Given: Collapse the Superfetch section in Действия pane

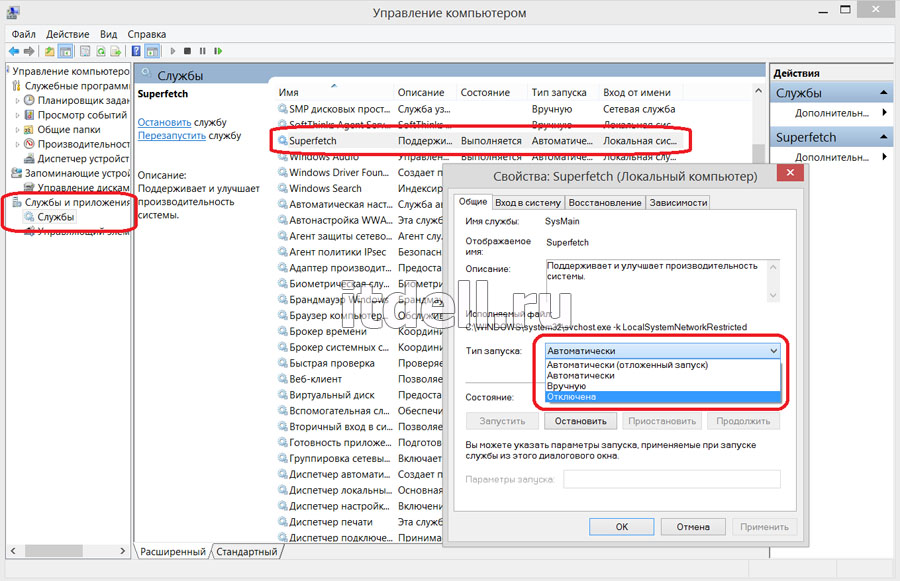Looking at the screenshot, I should [883, 137].
